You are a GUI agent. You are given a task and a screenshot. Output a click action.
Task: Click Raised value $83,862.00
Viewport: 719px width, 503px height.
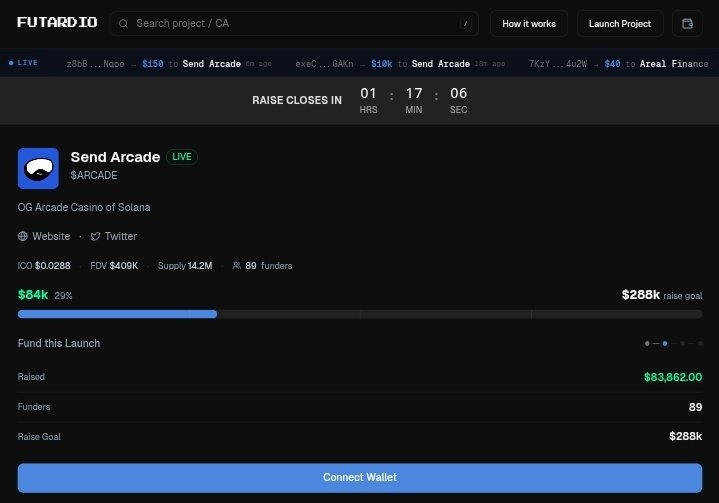pyautogui.click(x=673, y=377)
